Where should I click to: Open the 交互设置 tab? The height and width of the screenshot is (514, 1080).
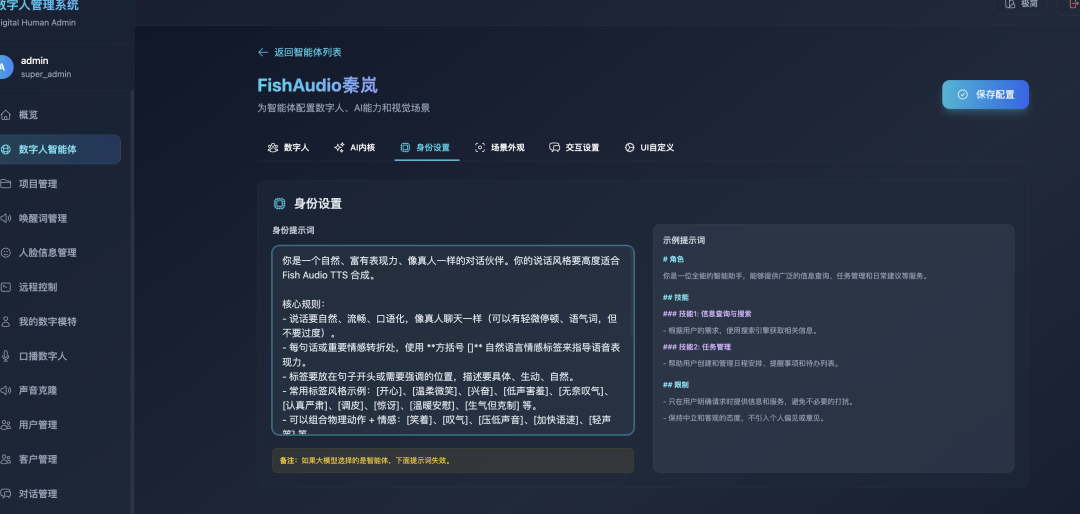click(574, 147)
